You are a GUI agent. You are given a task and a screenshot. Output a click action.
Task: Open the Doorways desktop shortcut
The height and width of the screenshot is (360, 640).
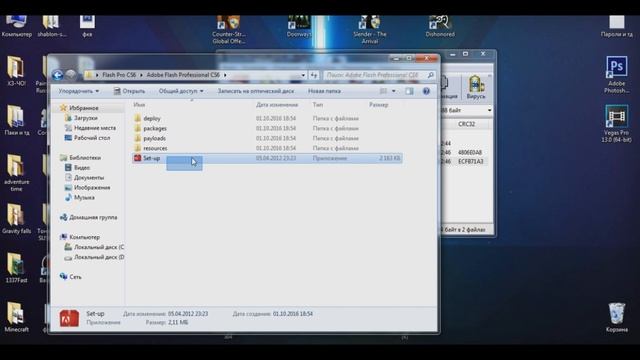(299, 26)
